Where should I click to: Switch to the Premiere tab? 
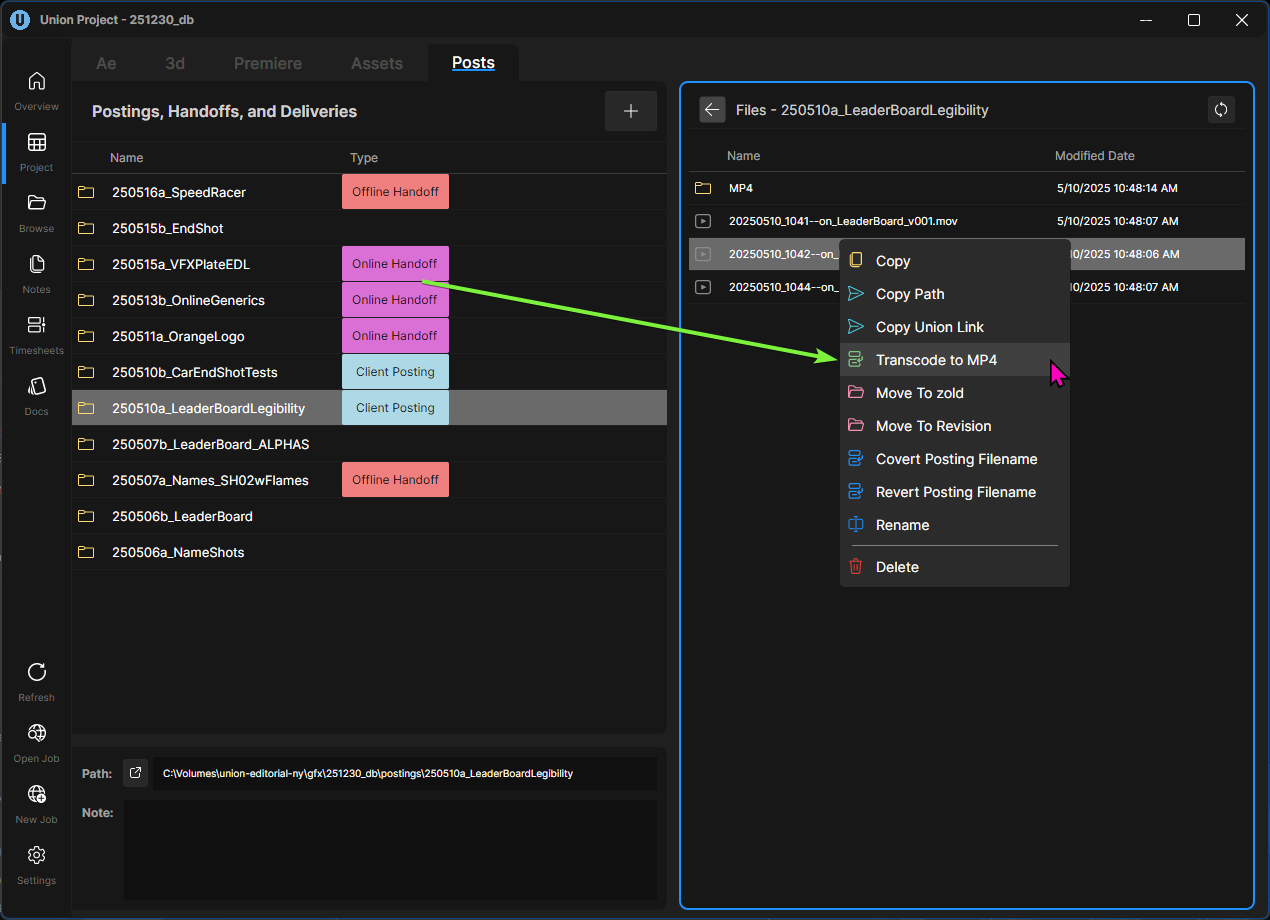tap(268, 63)
